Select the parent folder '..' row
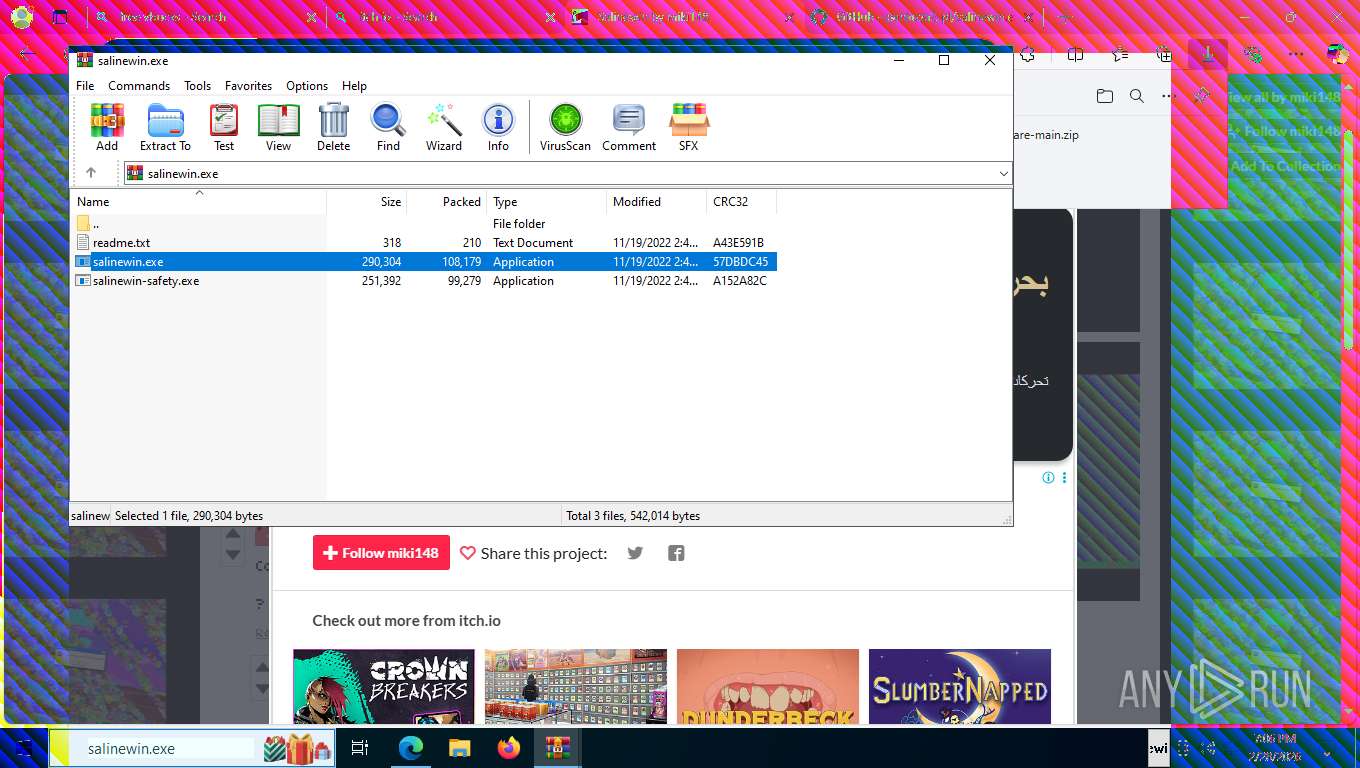The height and width of the screenshot is (768, 1360). point(424,224)
